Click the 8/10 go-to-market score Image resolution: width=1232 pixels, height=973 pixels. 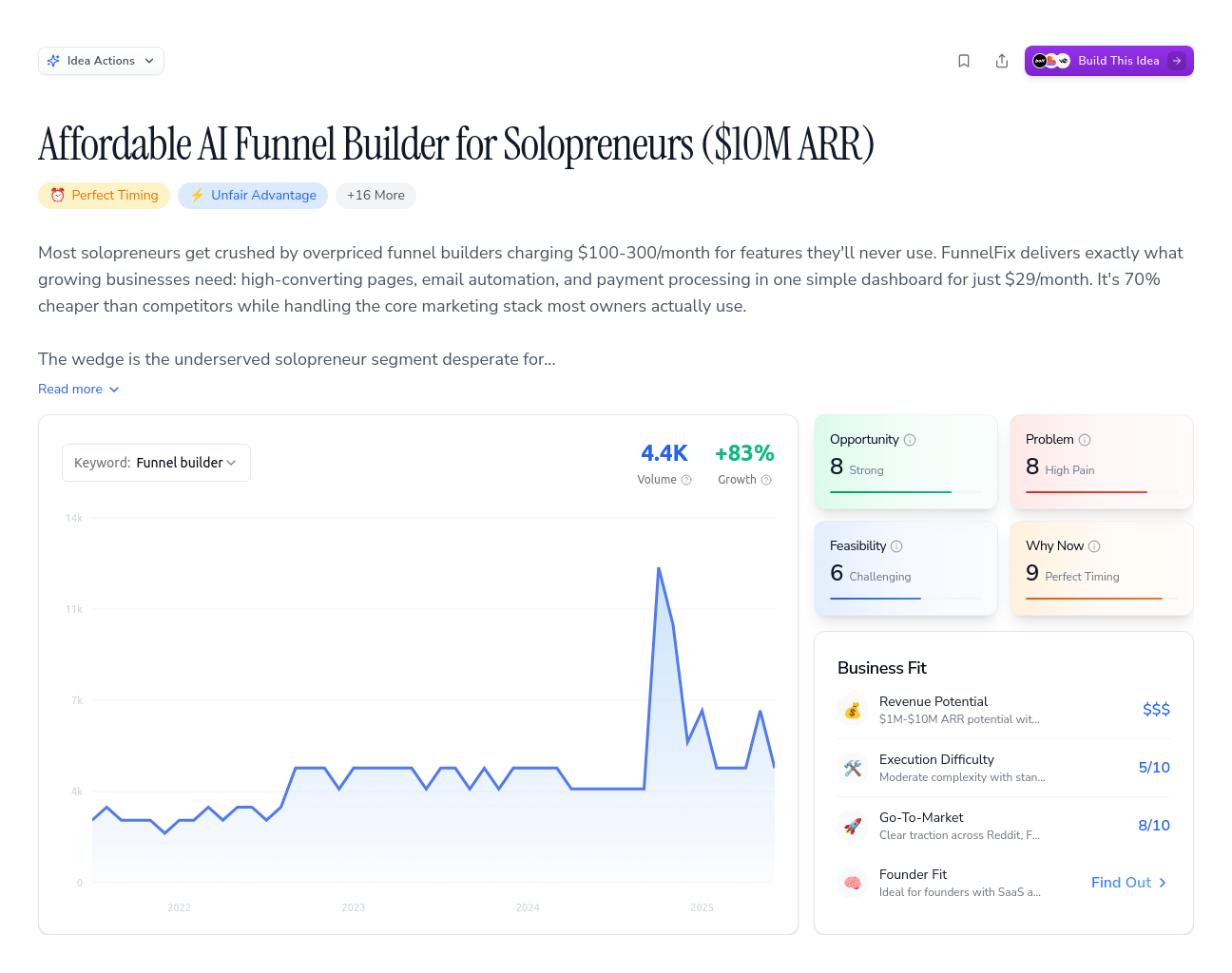coord(1154,826)
